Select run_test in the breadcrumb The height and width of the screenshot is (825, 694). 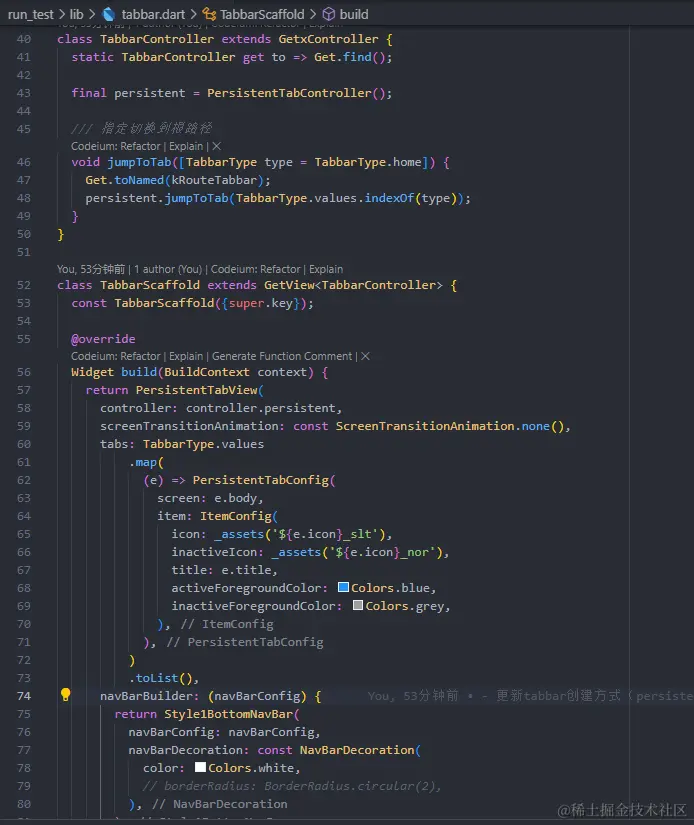31,14
